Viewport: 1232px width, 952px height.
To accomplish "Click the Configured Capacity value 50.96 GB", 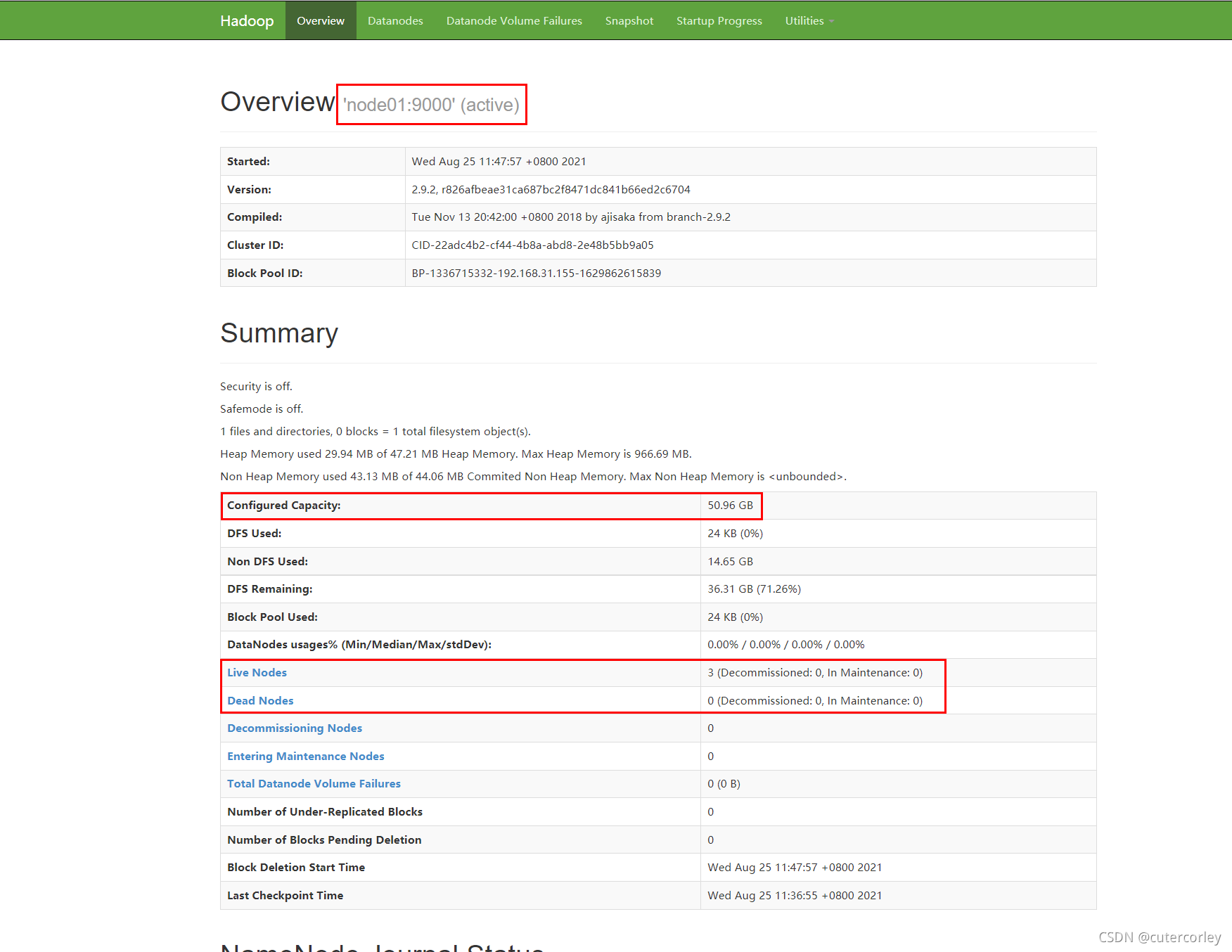I will click(731, 506).
